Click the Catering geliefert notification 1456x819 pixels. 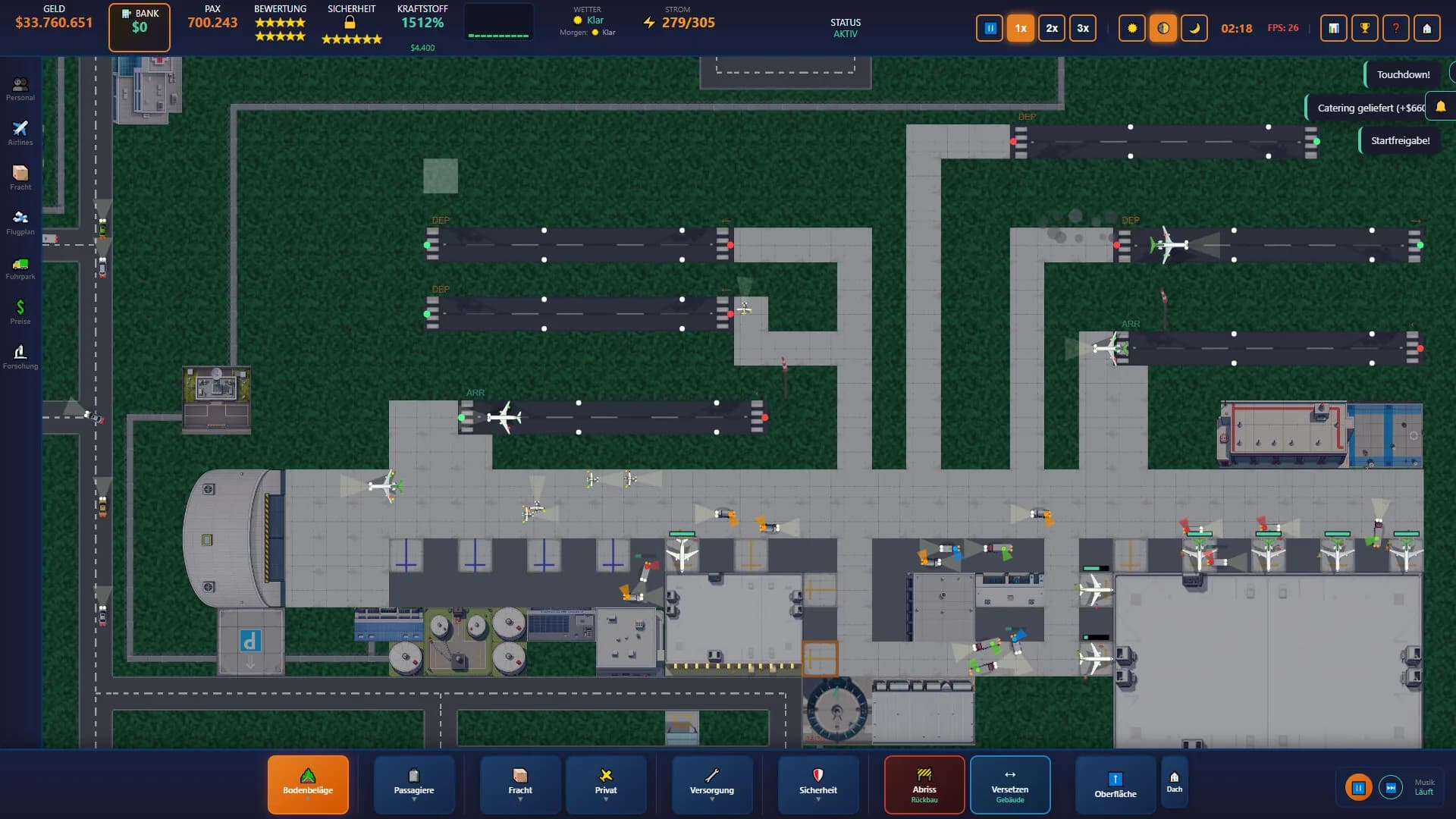[x=1365, y=108]
